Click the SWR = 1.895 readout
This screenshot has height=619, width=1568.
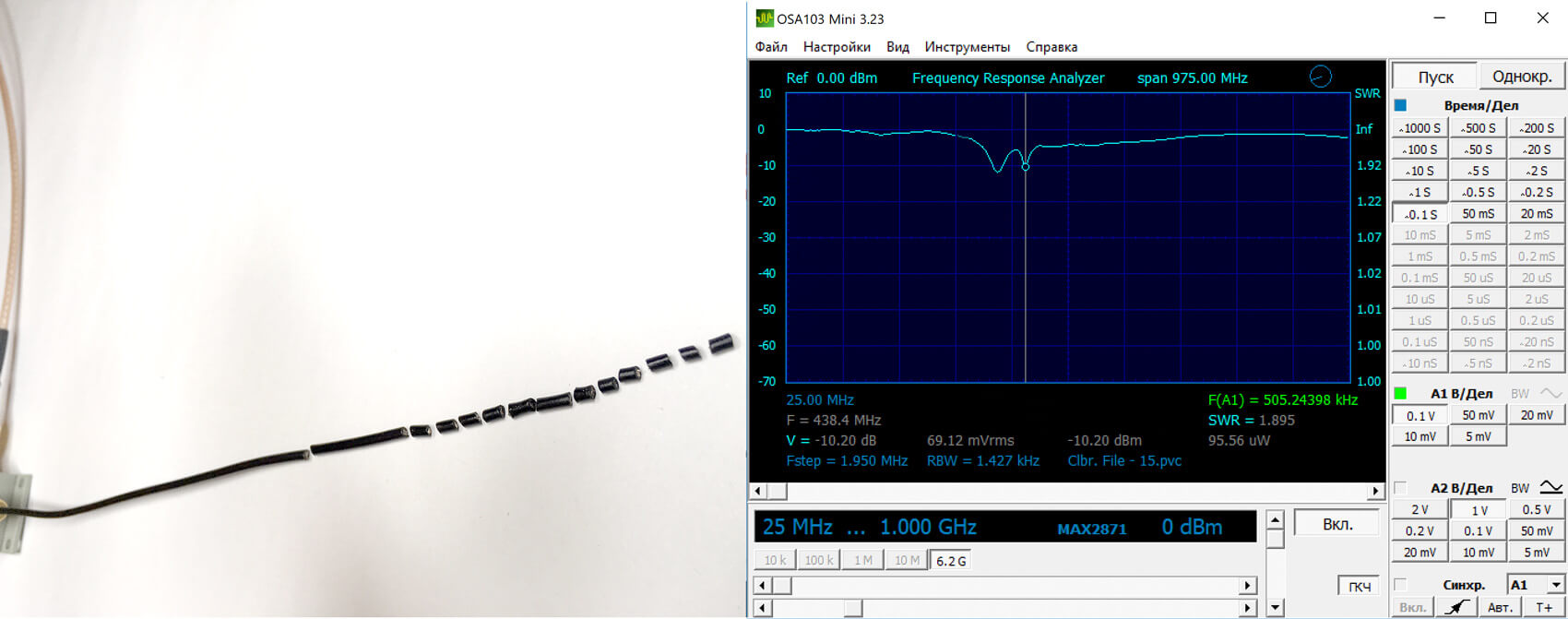coord(1252,421)
